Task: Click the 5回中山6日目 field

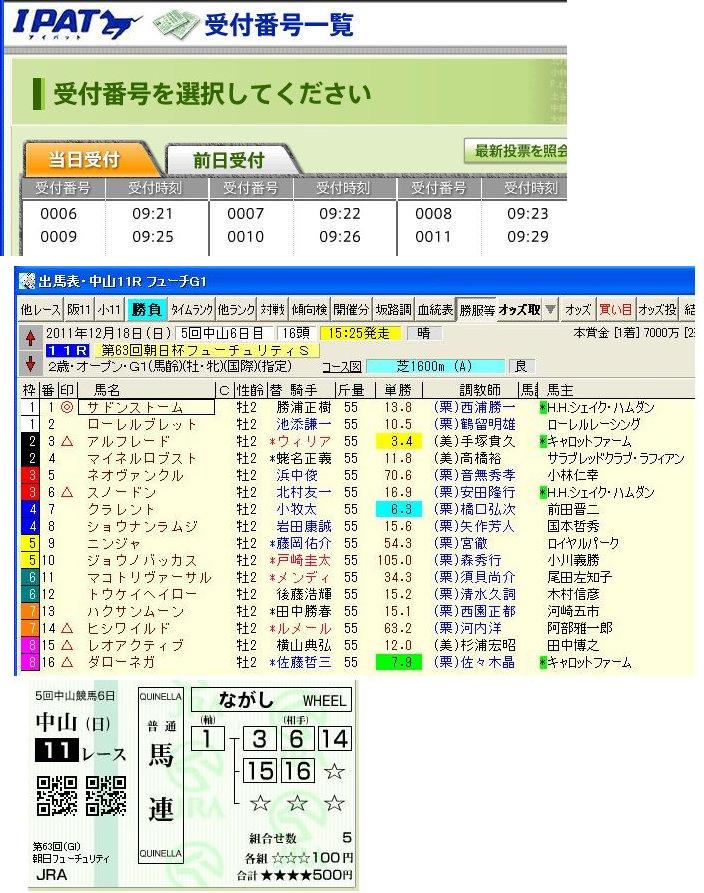Action: (x=224, y=333)
